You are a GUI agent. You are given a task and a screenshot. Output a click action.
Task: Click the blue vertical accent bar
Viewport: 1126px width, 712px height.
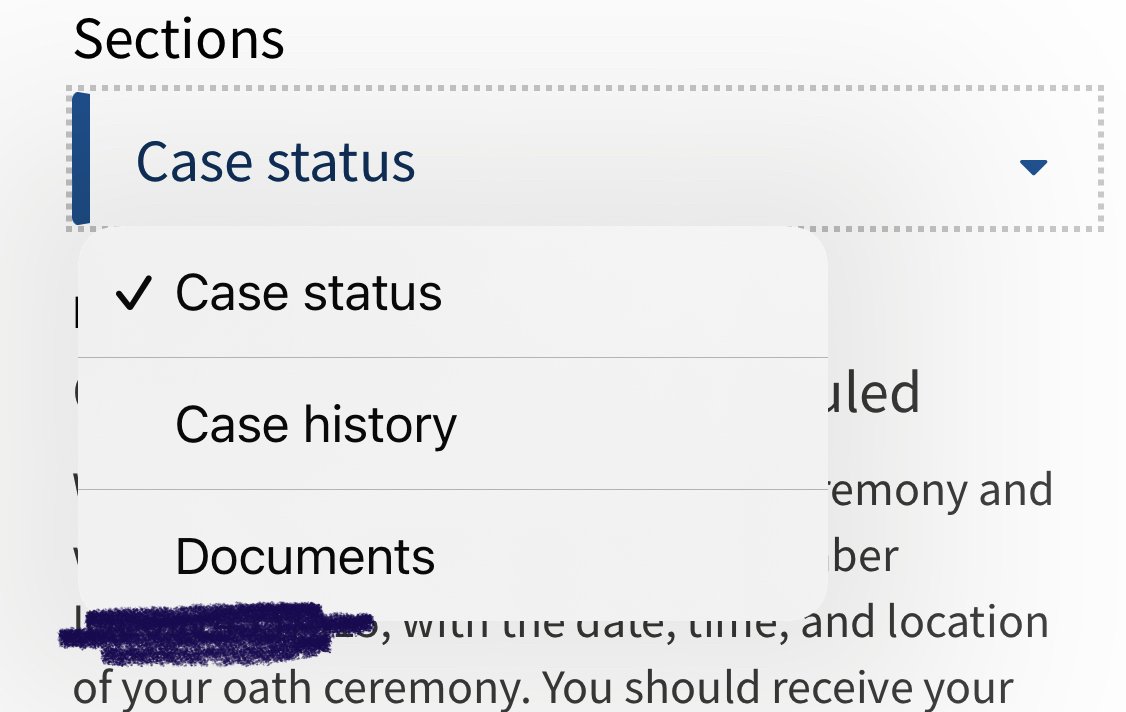81,159
